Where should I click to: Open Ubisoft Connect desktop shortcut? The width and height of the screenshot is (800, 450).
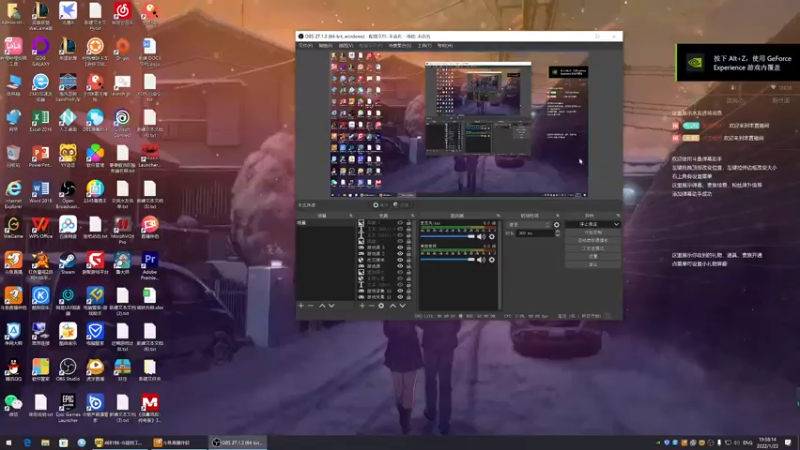(x=122, y=124)
